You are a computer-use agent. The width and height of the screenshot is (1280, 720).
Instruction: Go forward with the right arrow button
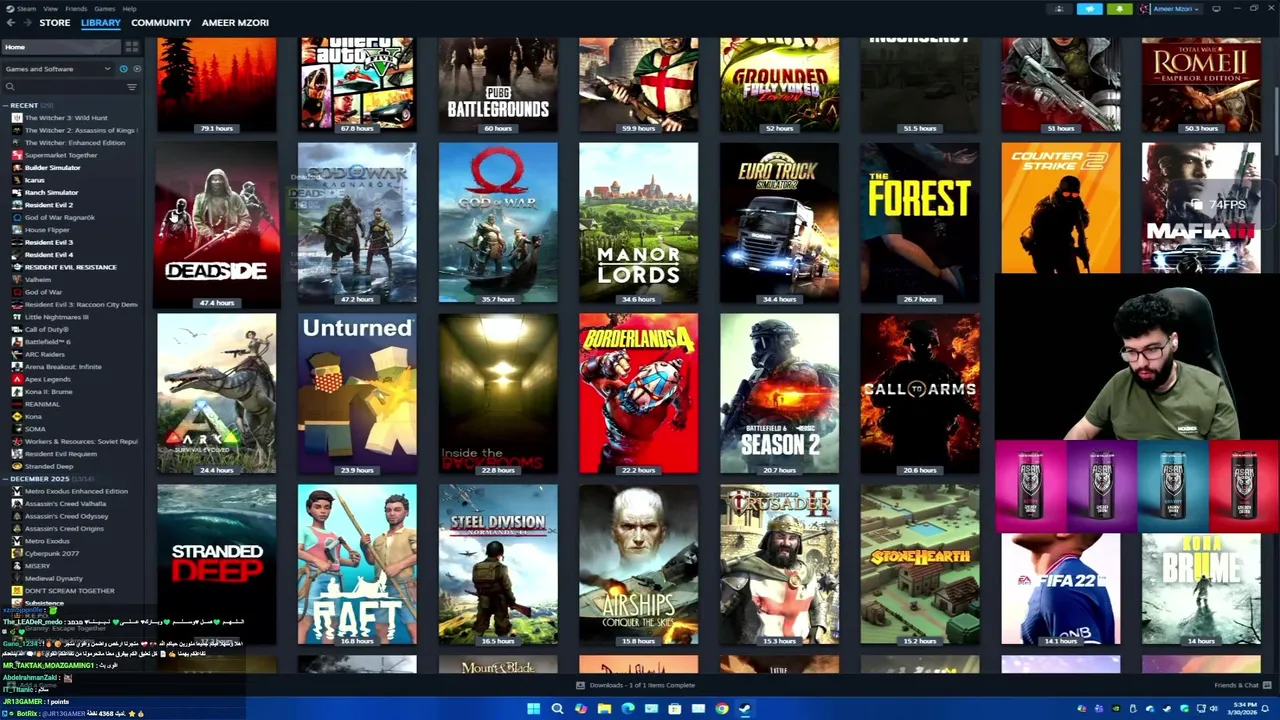tap(27, 22)
